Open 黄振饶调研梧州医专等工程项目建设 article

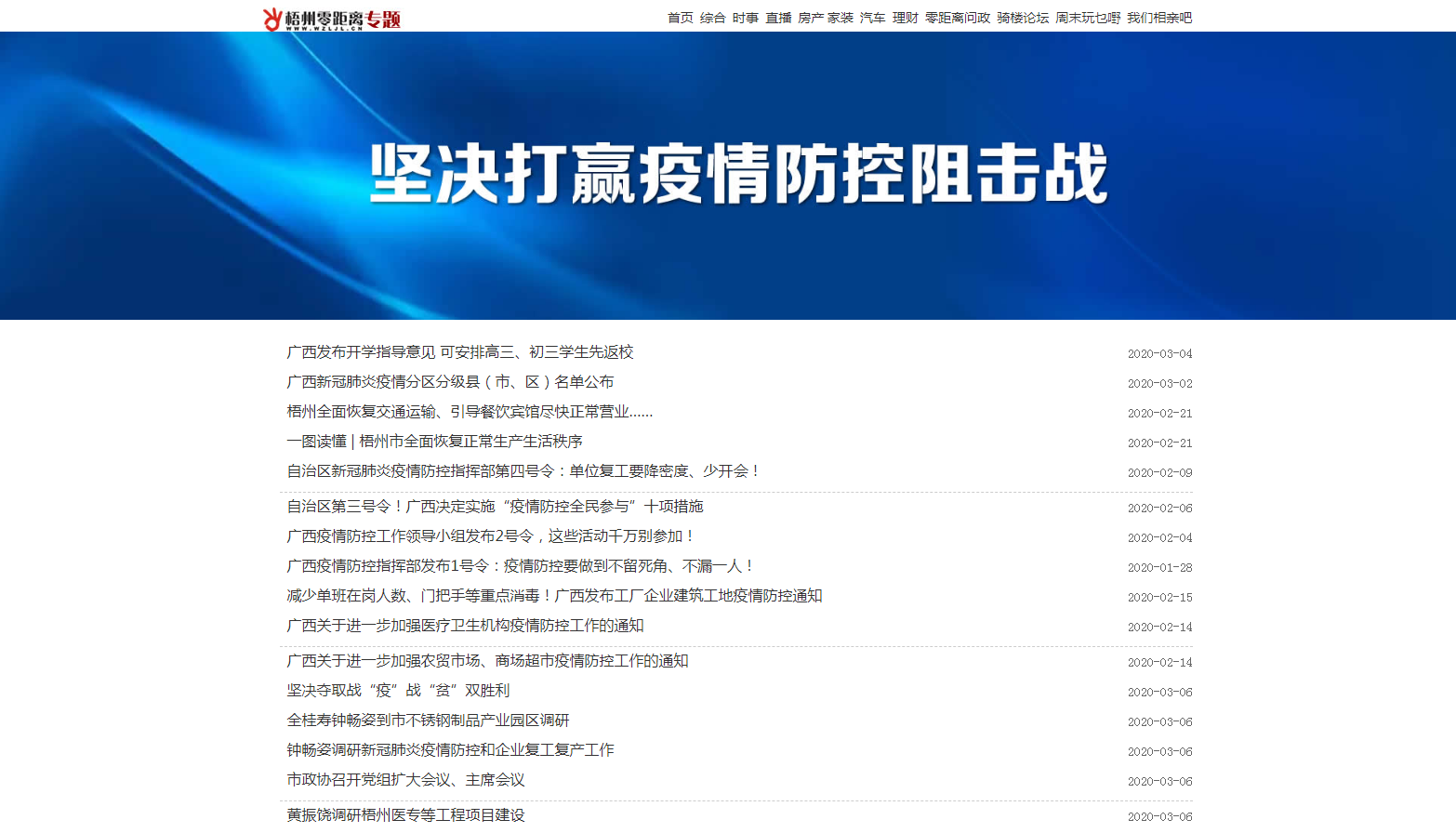405,815
